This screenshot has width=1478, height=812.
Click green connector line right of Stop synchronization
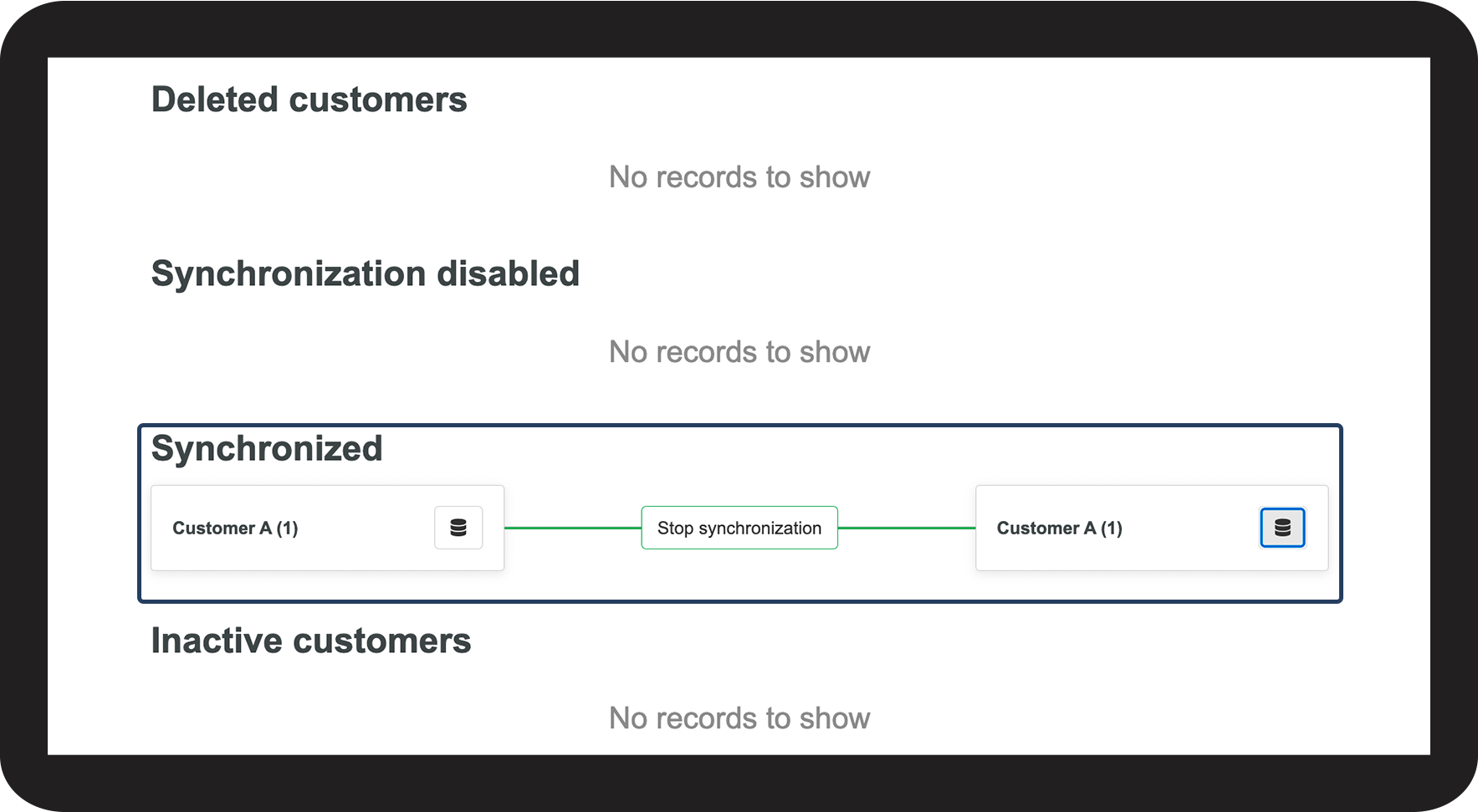tap(907, 528)
